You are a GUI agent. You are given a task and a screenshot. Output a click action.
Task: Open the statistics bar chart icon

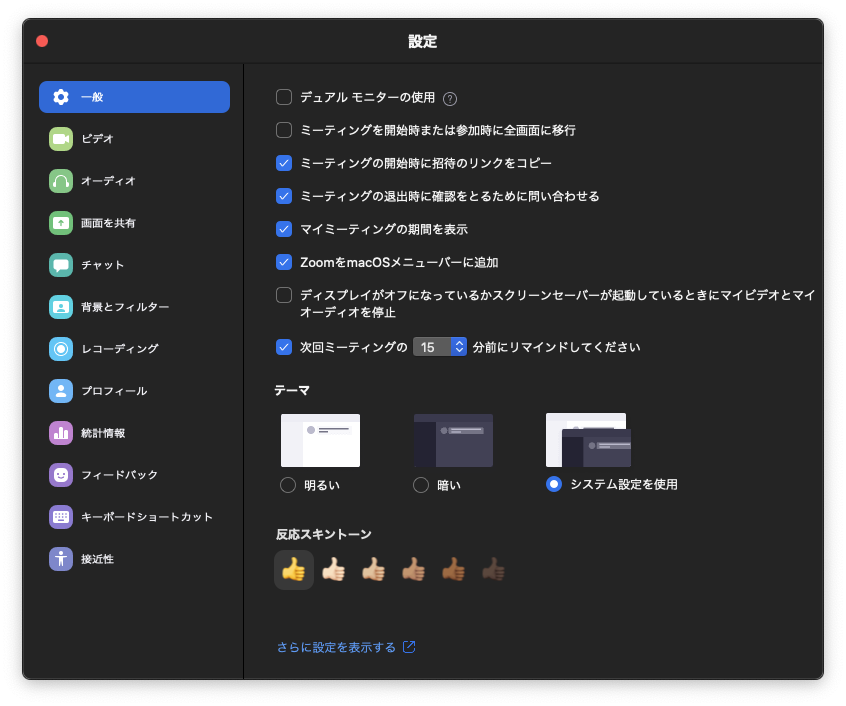(x=61, y=433)
